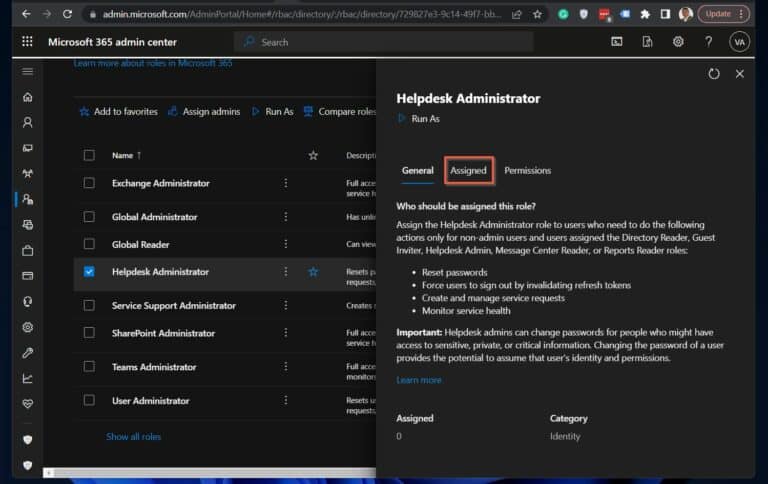Image resolution: width=768 pixels, height=484 pixels.
Task: Open Health heart icon in sidebar
Action: pos(28,404)
